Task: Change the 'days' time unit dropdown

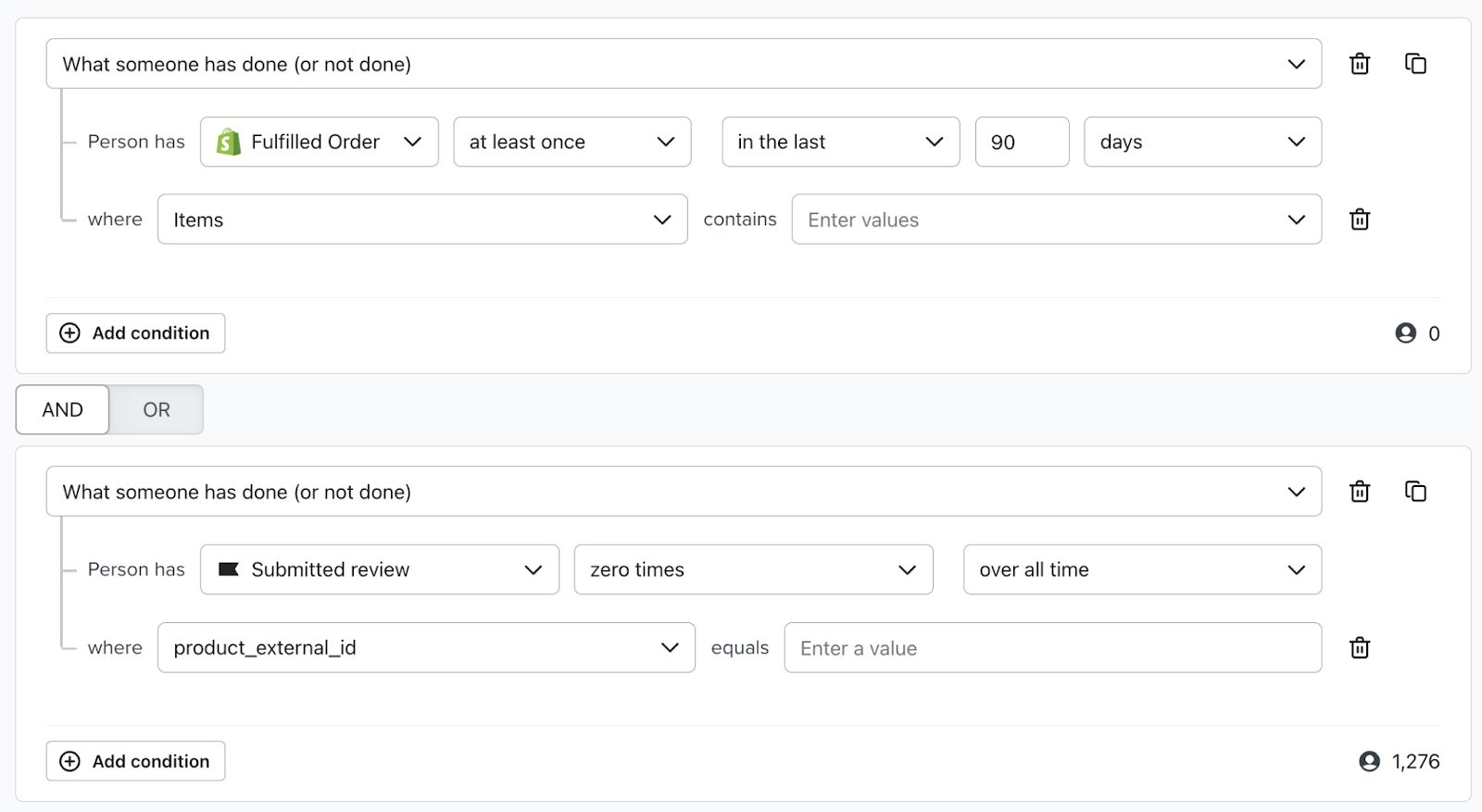Action: coord(1201,142)
